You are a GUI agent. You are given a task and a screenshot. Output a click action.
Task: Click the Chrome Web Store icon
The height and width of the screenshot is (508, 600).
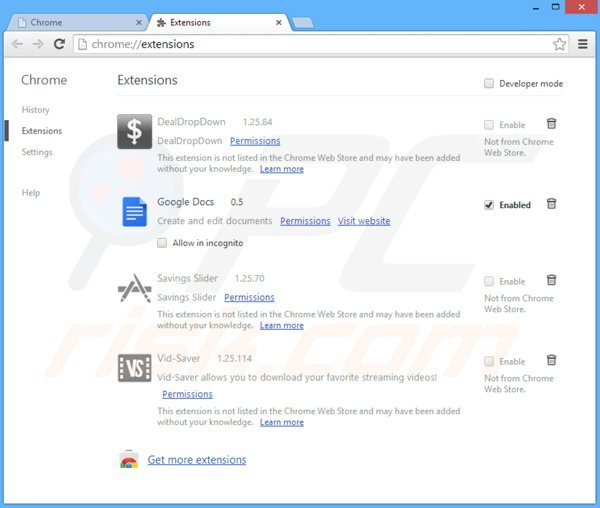(x=129, y=459)
